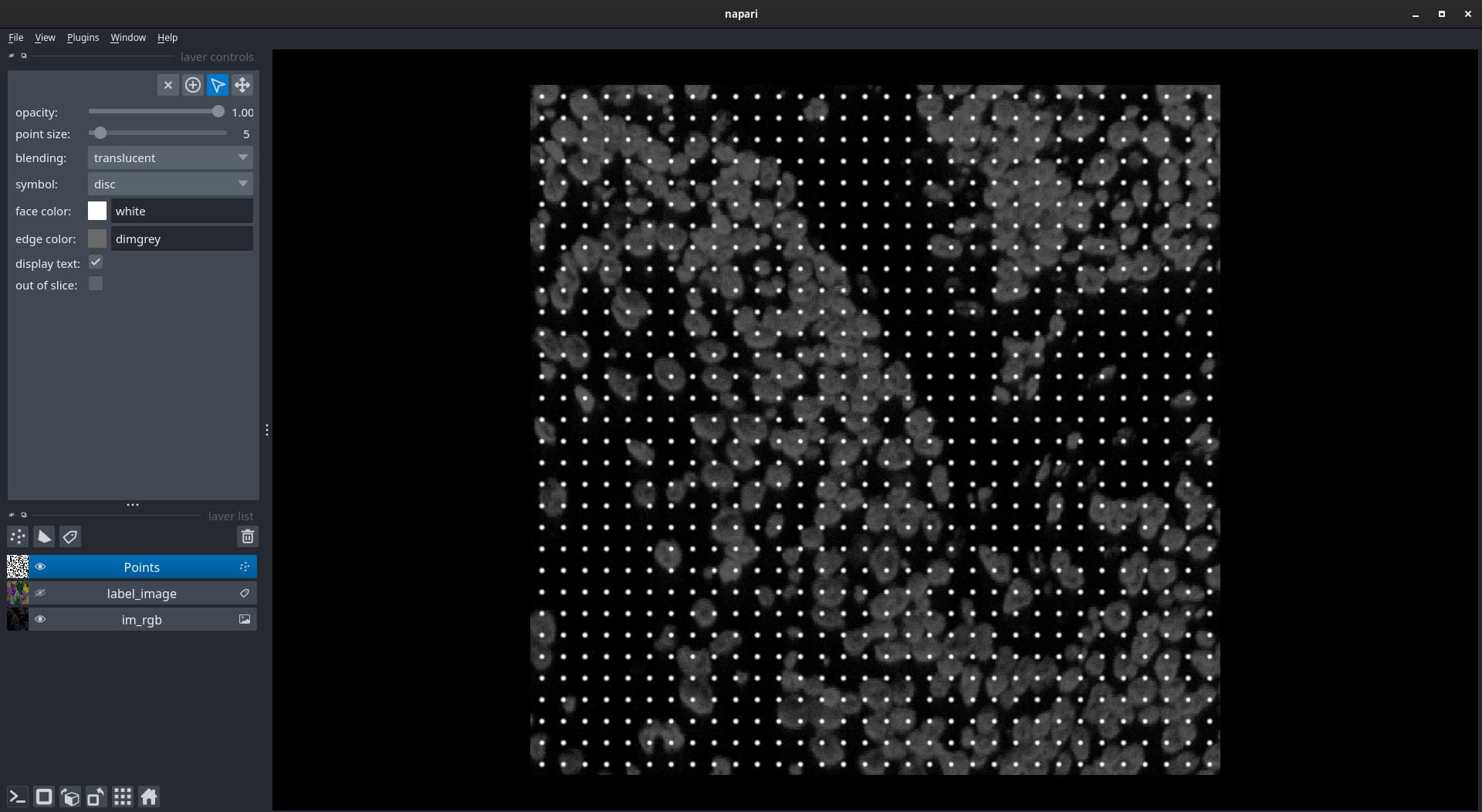The height and width of the screenshot is (812, 1482).
Task: Enable grid view mode
Action: click(x=123, y=797)
